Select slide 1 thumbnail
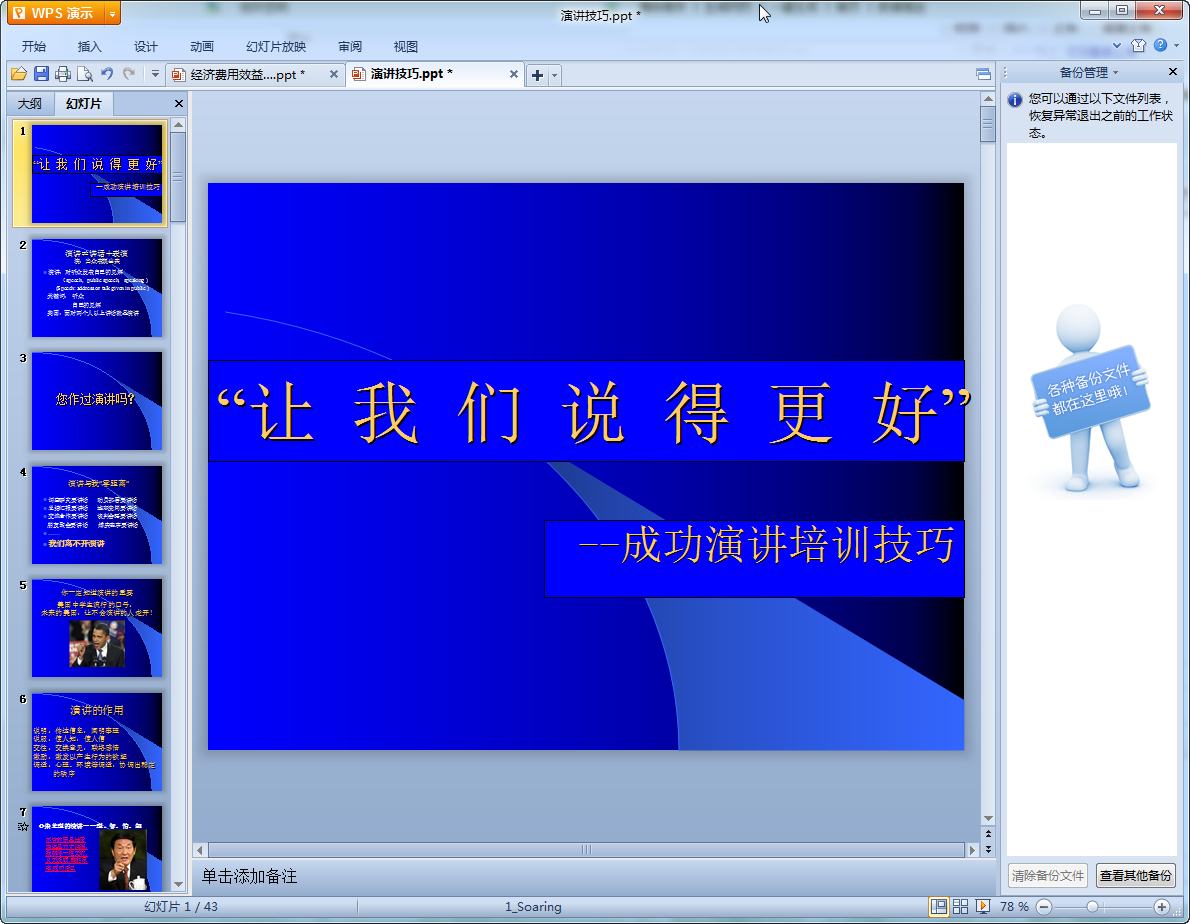This screenshot has width=1190, height=924. click(96, 174)
